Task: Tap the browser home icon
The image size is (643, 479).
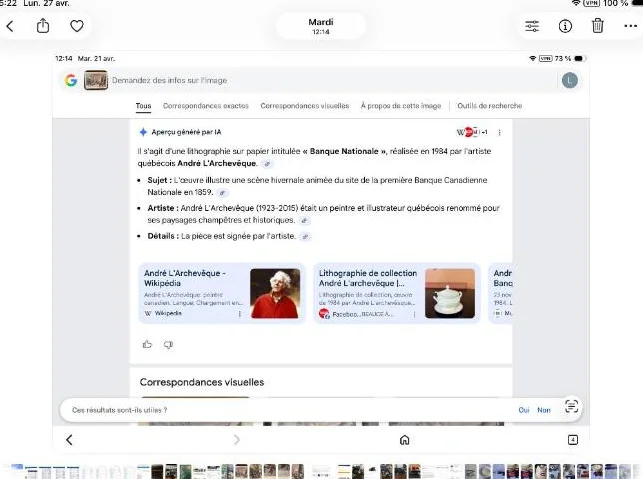Action: (404, 440)
